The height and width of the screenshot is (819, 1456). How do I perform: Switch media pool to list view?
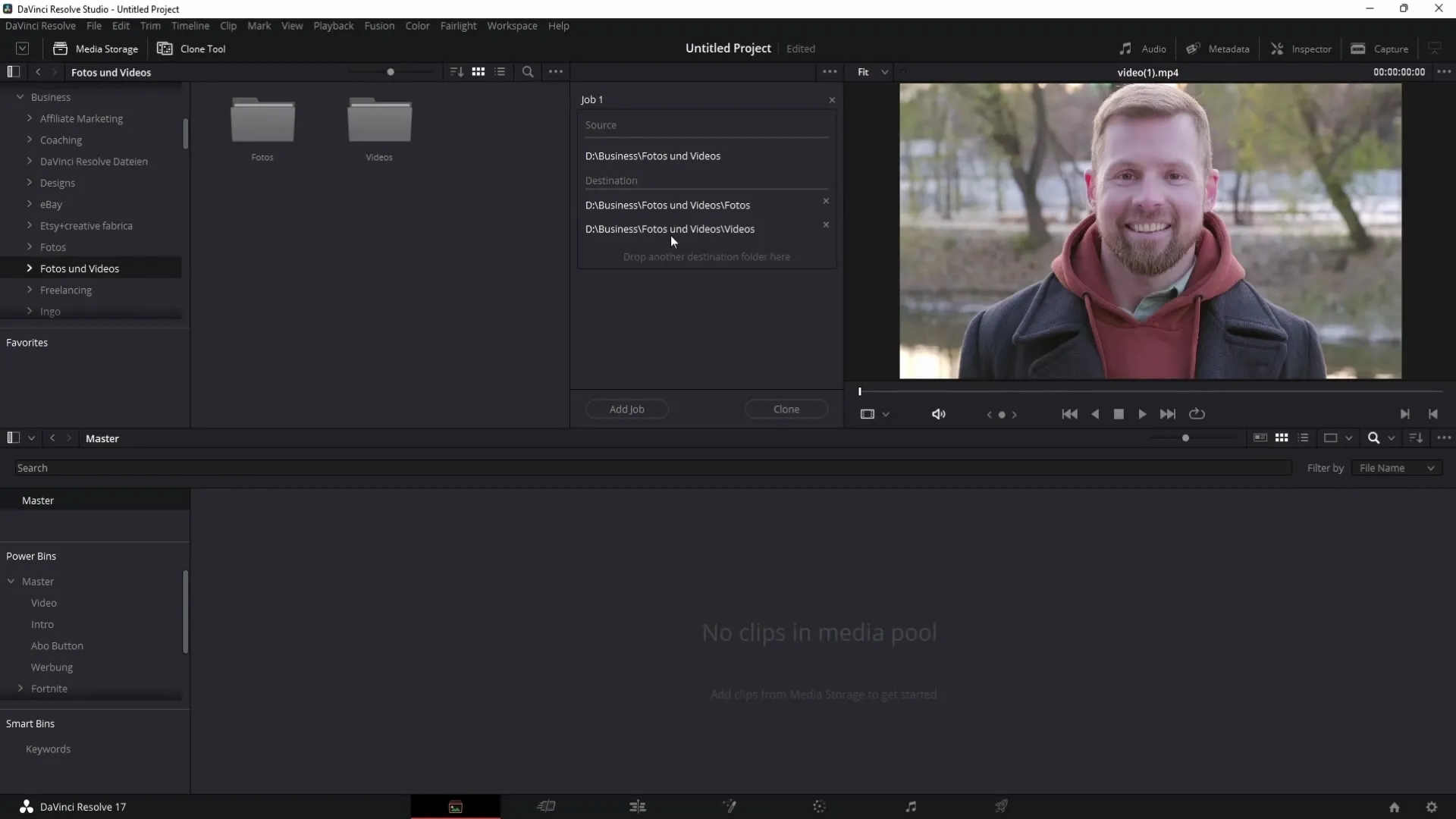(x=1304, y=438)
